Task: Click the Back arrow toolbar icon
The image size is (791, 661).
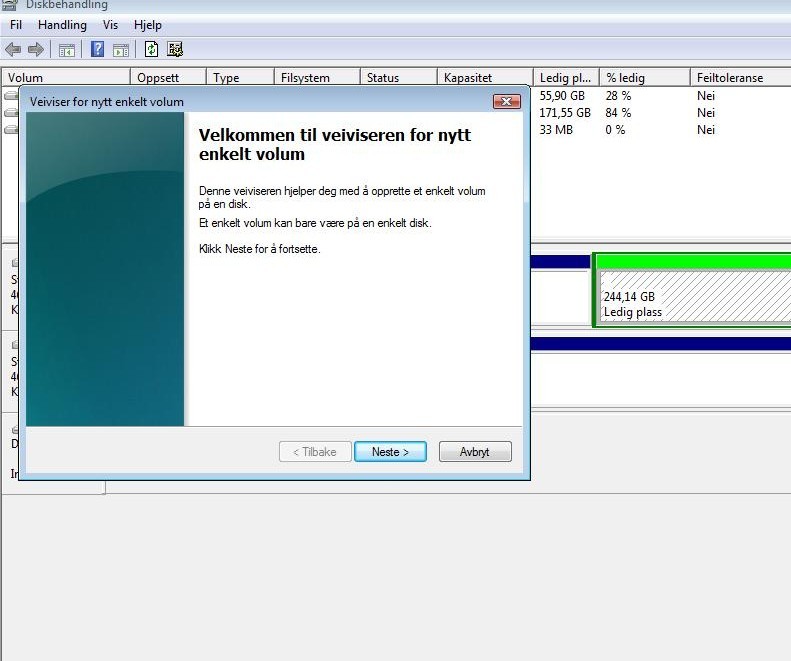Action: (x=13, y=49)
